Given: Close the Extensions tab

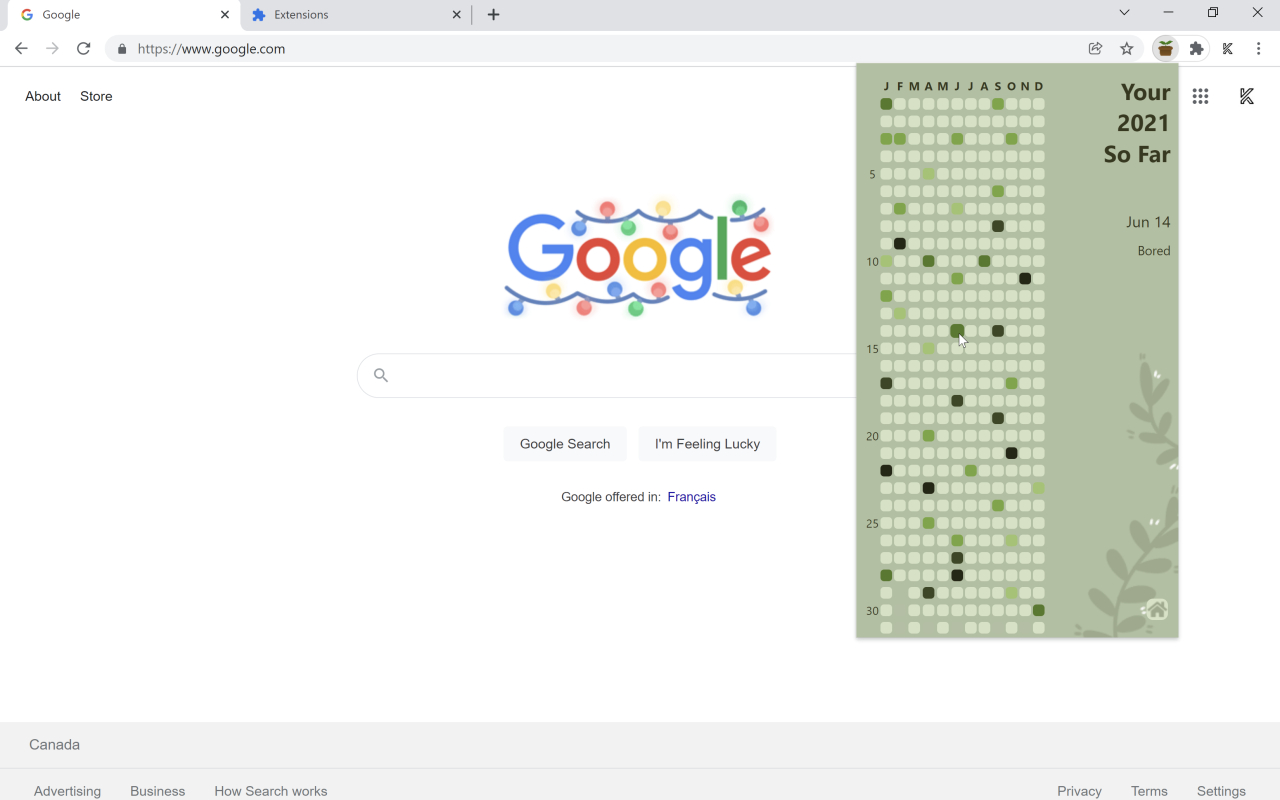Looking at the screenshot, I should [x=456, y=15].
